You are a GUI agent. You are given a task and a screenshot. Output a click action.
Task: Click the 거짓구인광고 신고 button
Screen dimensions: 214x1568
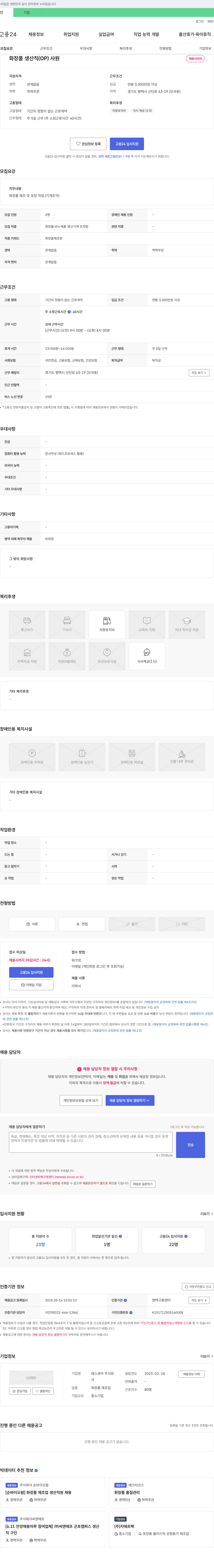point(198,1287)
